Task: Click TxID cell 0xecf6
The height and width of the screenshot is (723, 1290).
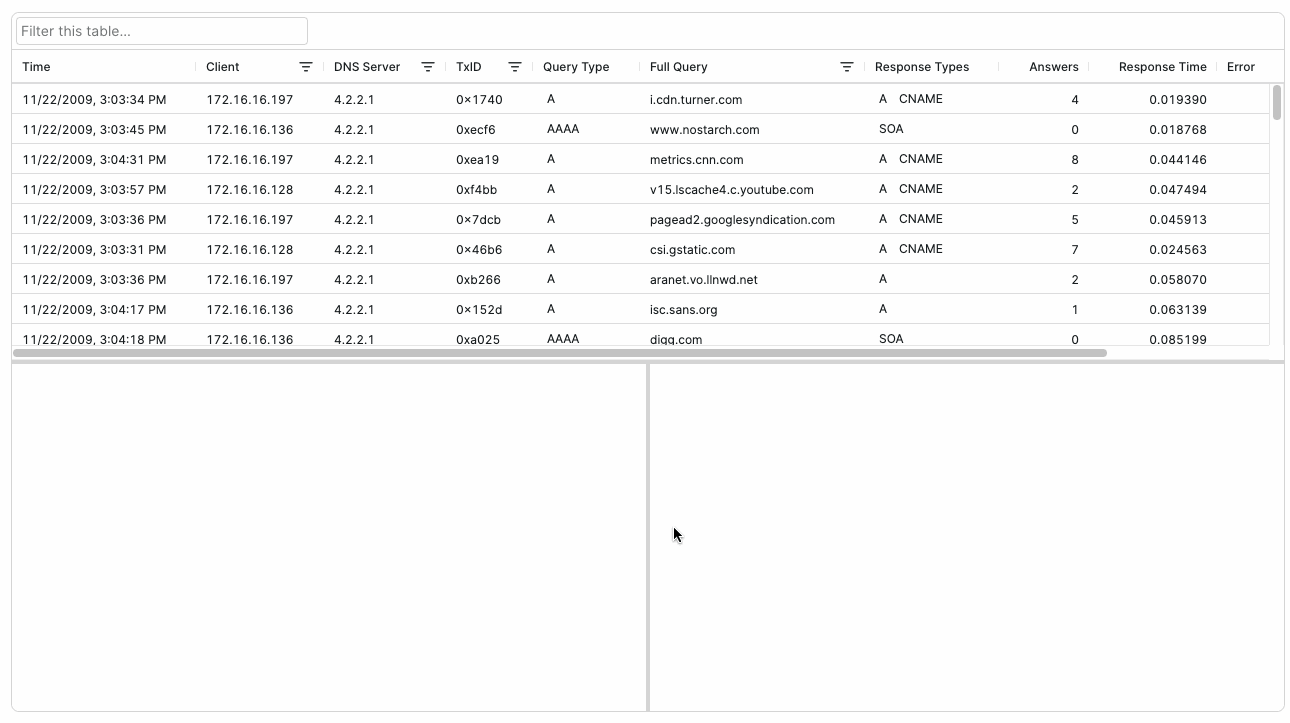Action: point(476,130)
